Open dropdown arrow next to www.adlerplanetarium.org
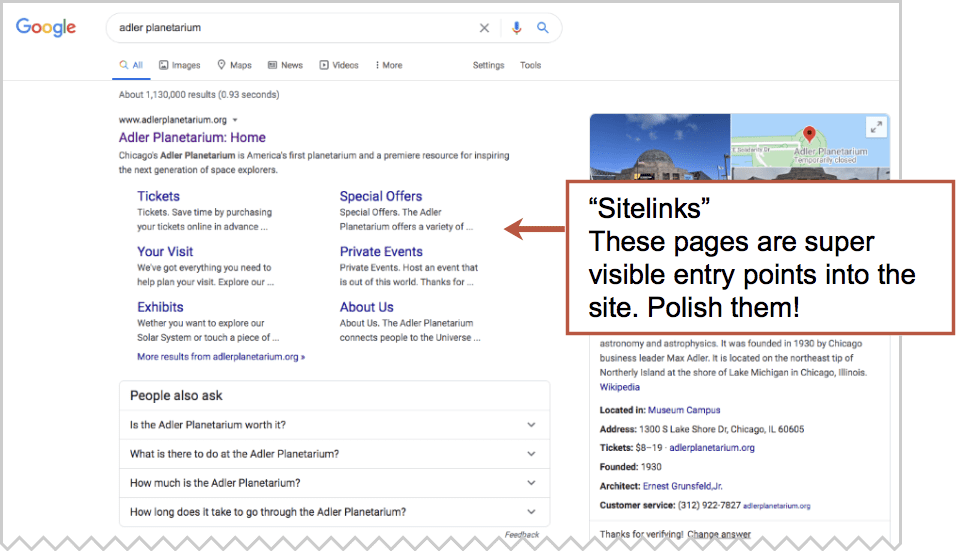972x551 pixels. [235, 120]
